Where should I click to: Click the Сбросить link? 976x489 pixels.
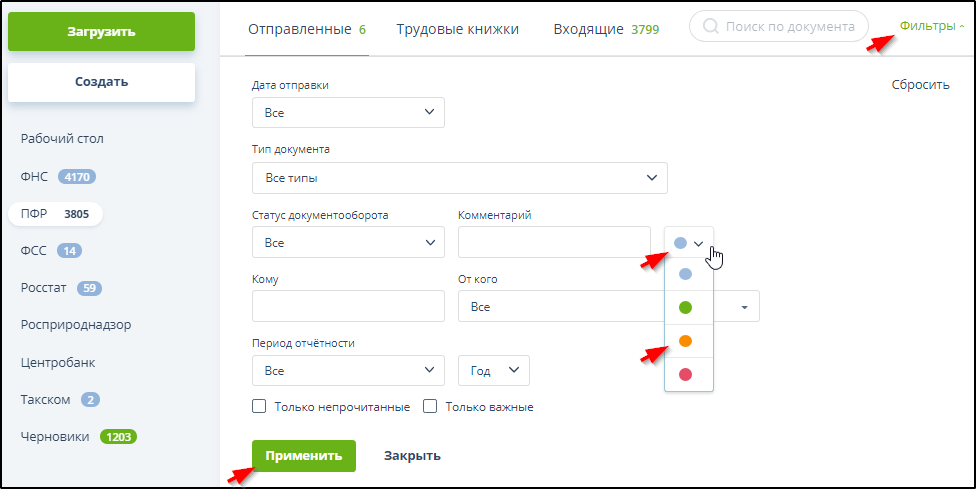[919, 85]
